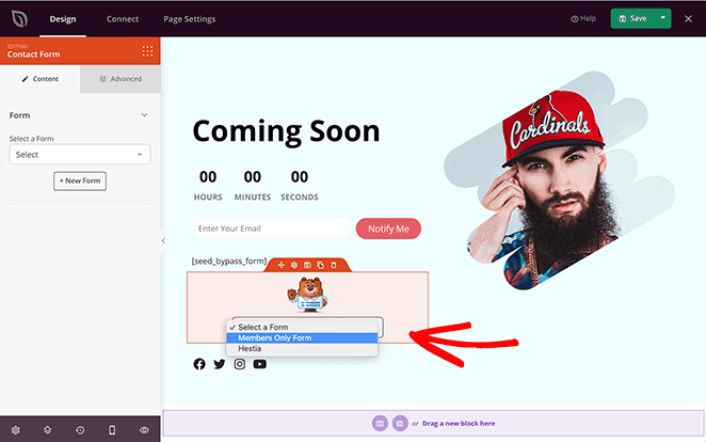Open block settings gear on the orange toolbar
706x442 pixels.
[x=294, y=265]
